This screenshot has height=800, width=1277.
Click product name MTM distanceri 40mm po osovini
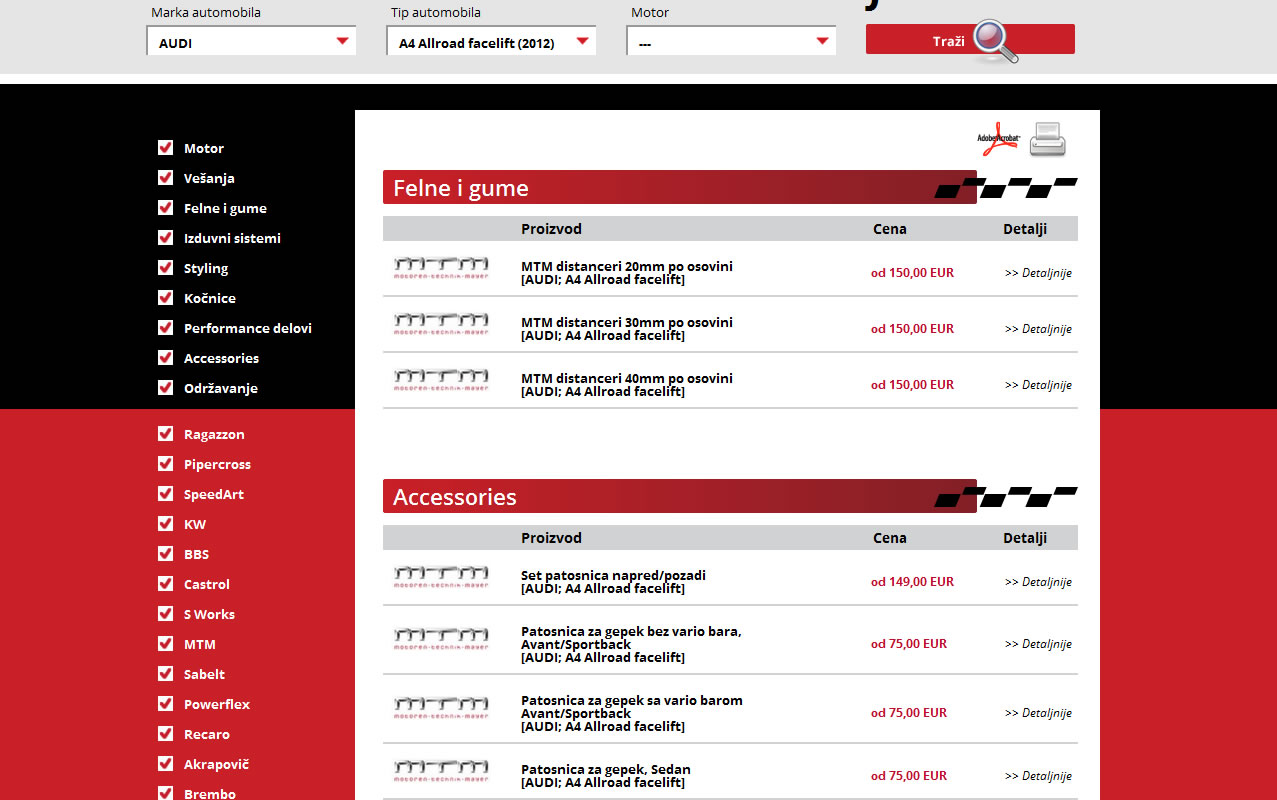pyautogui.click(x=627, y=378)
